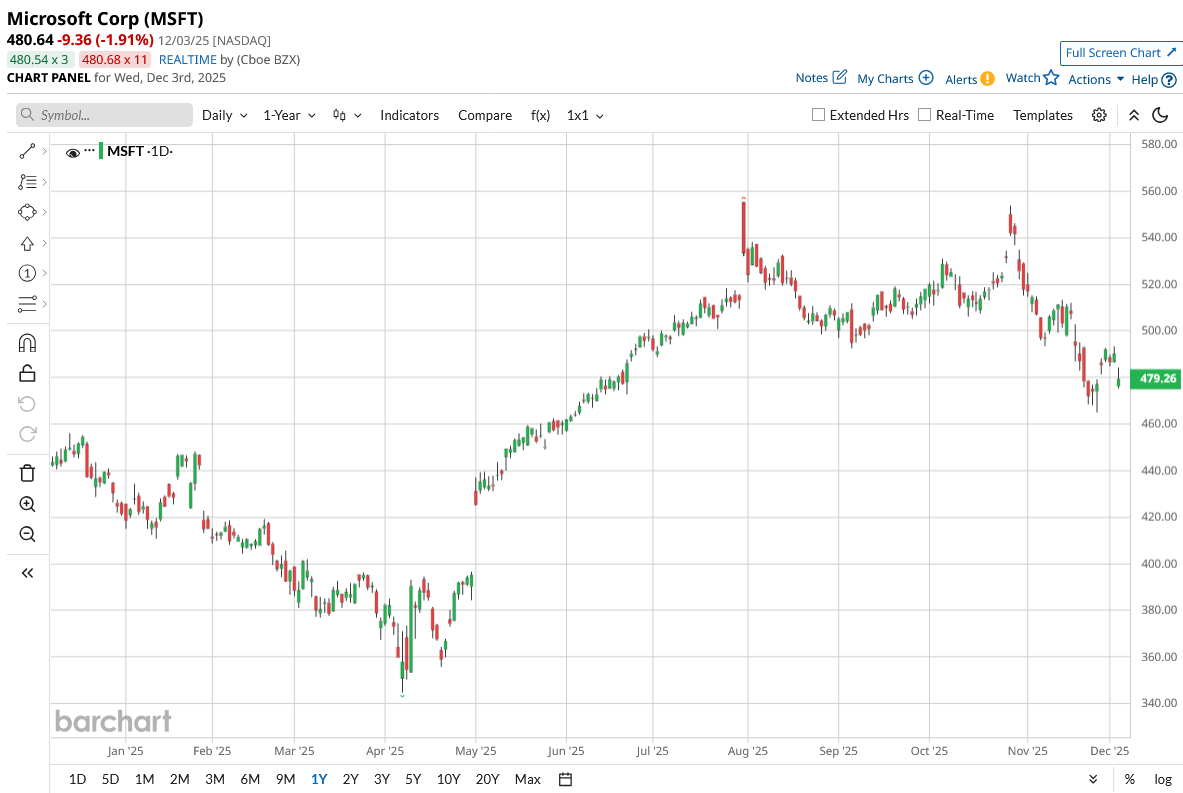Viewport: 1183px width, 793px height.
Task: Select the 20Y time range
Action: (487, 779)
